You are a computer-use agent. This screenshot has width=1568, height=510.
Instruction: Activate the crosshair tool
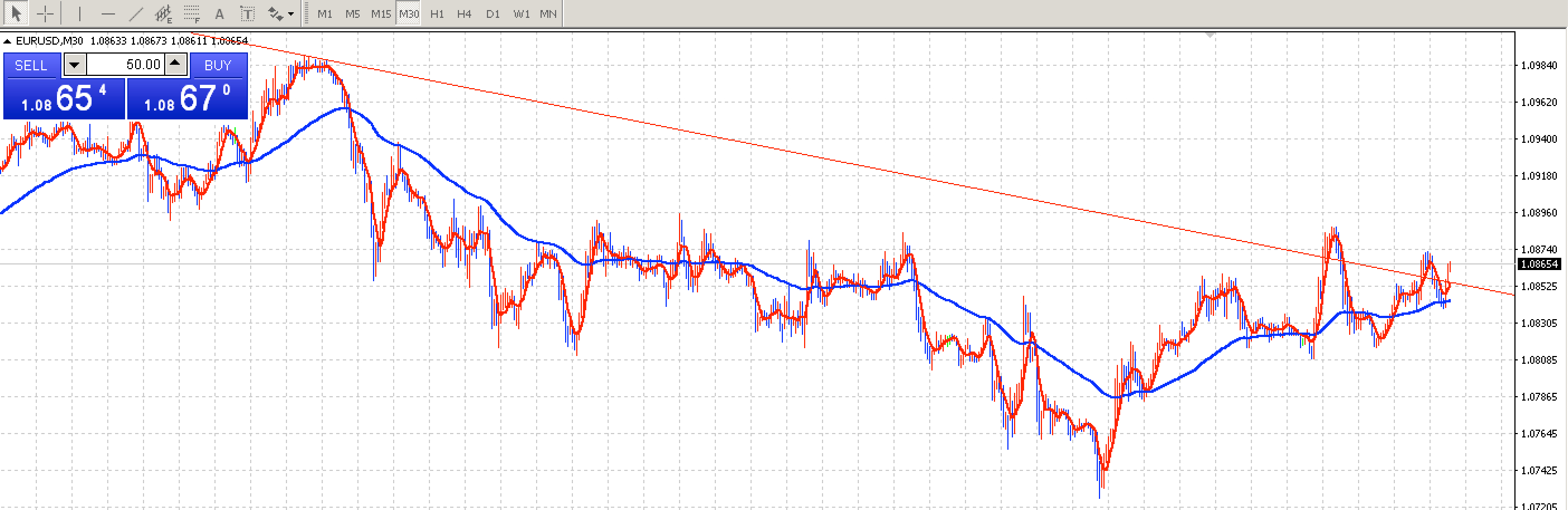(x=45, y=13)
